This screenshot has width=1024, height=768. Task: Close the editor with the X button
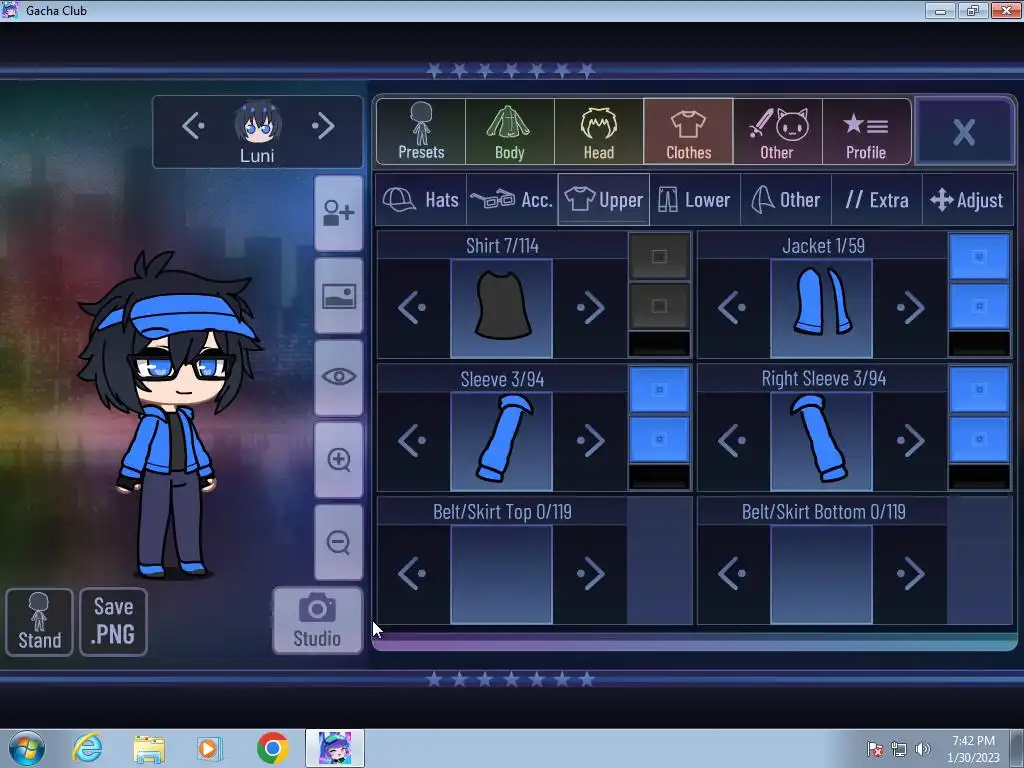(964, 131)
